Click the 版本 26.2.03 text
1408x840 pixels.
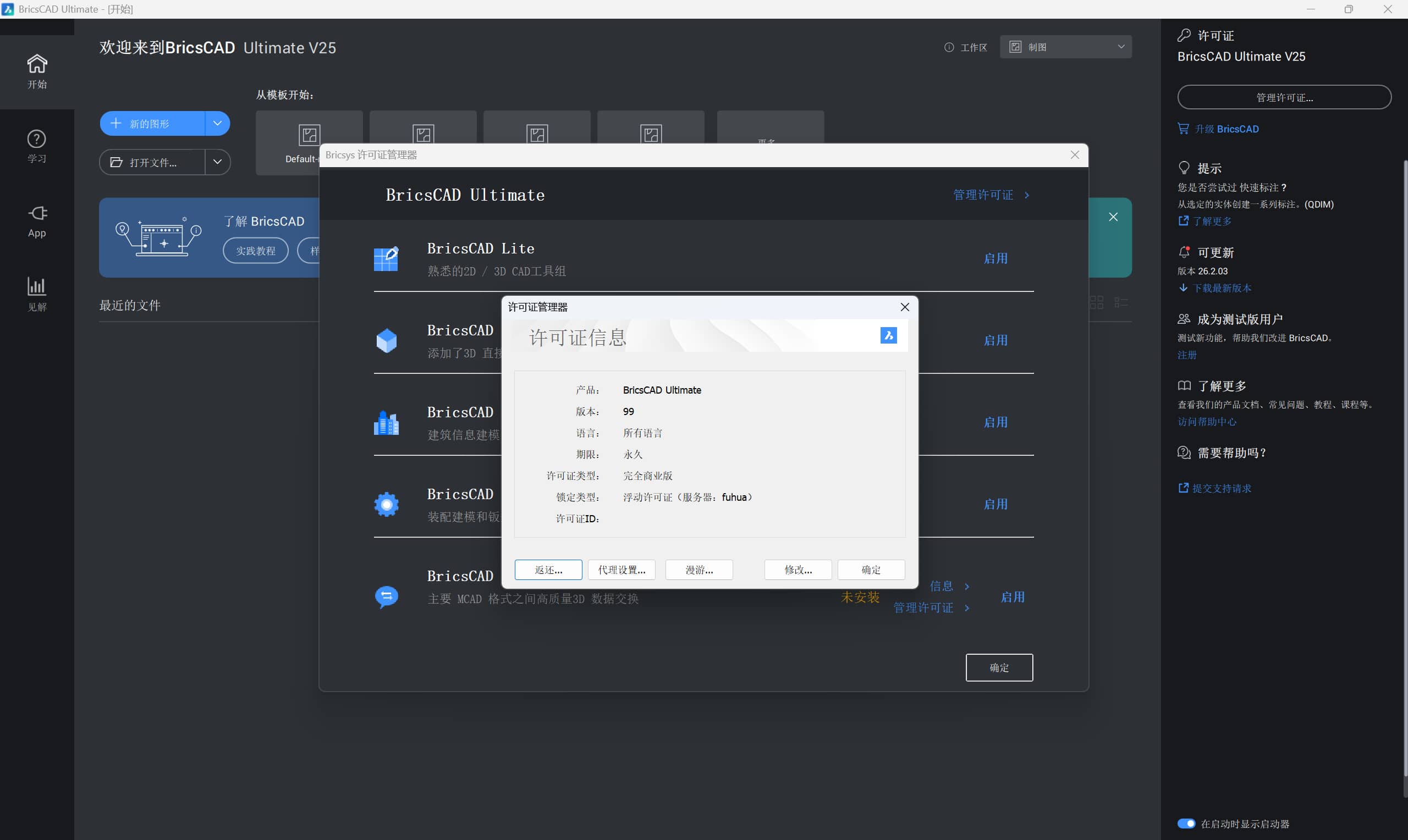click(1202, 271)
